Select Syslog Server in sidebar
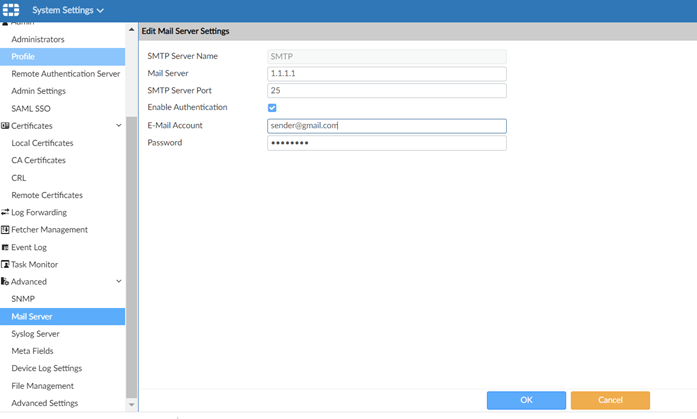This screenshot has width=697, height=419. [35, 334]
